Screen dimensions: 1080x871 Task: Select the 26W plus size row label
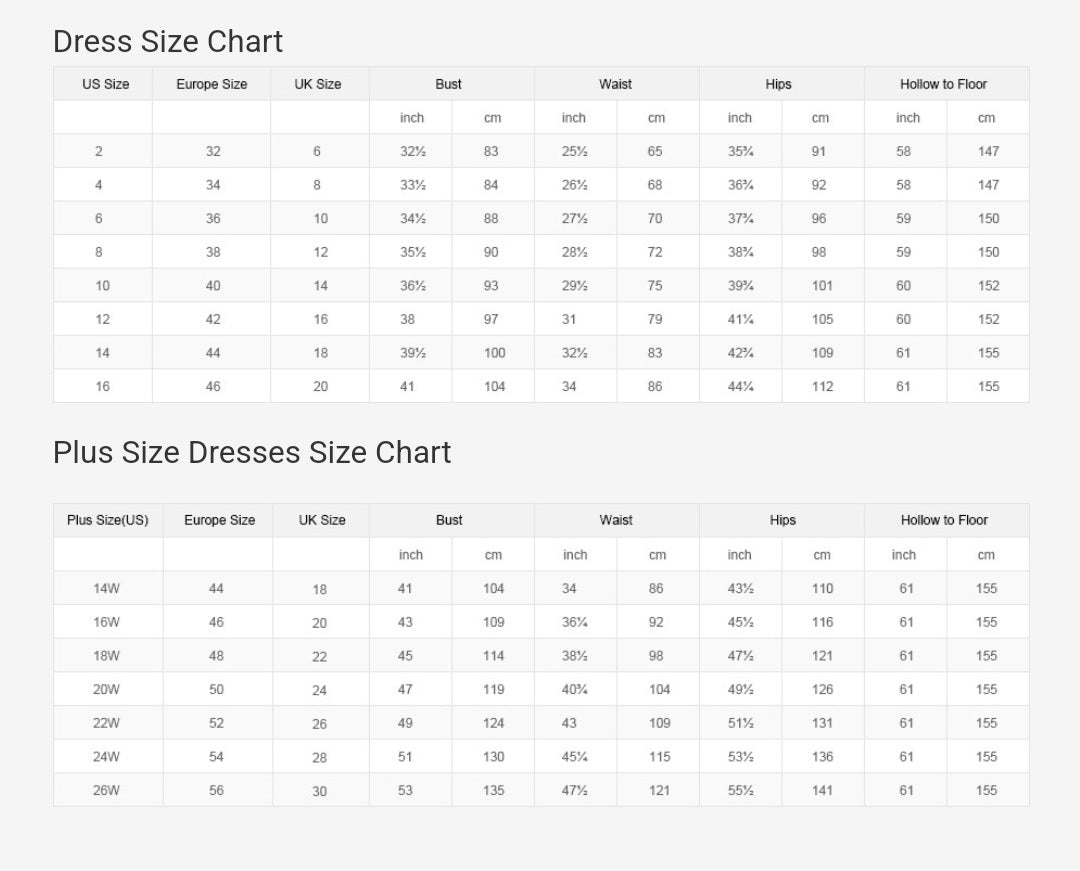pos(106,790)
